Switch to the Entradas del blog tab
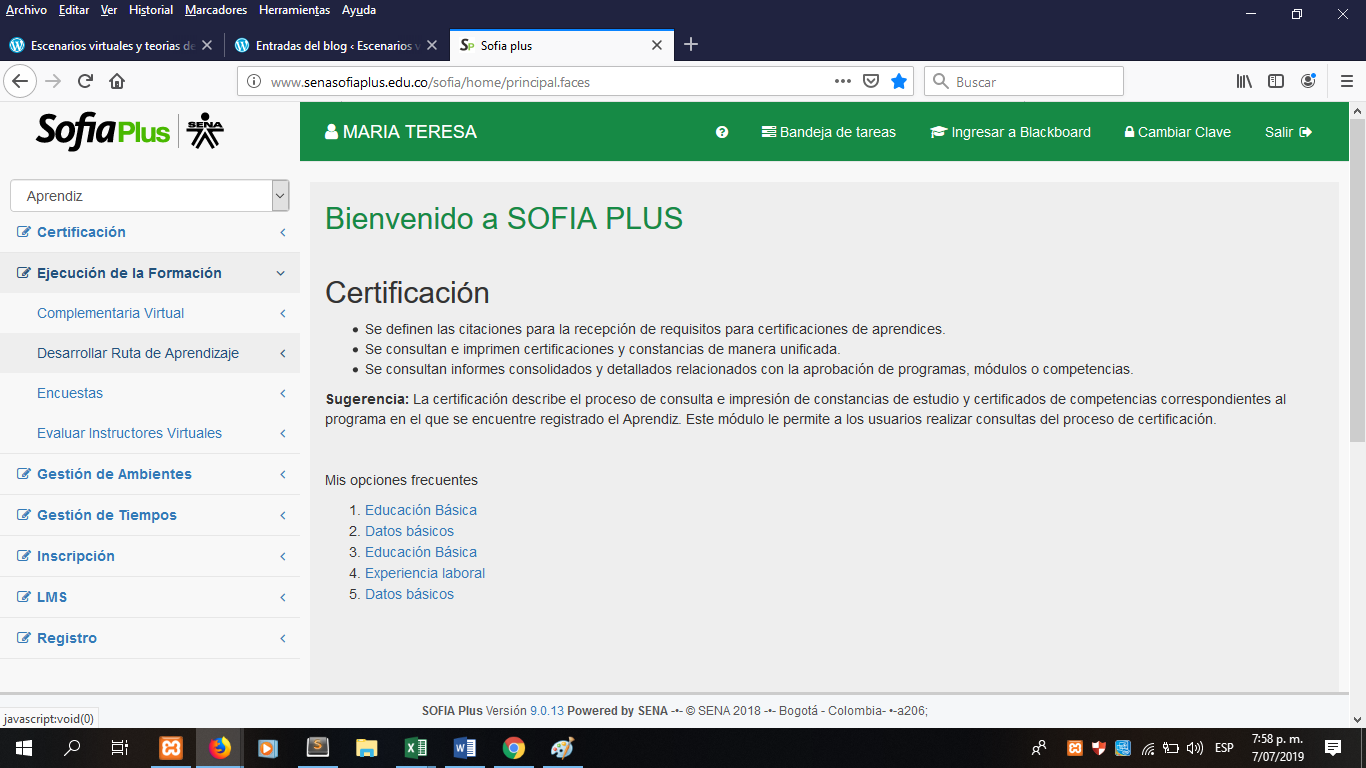 330,45
